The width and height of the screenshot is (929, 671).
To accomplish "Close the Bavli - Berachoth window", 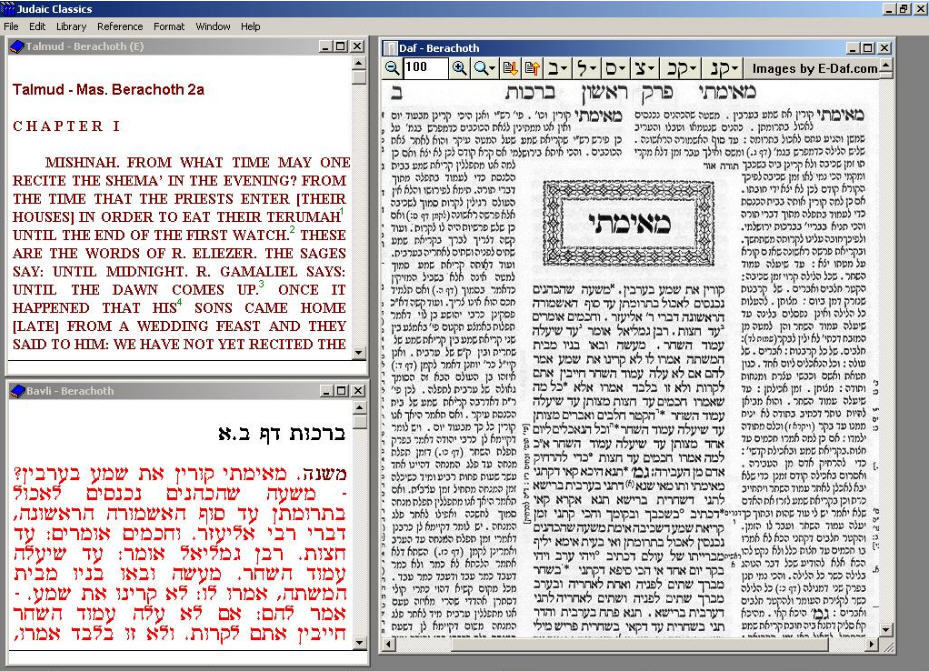I will [358, 391].
